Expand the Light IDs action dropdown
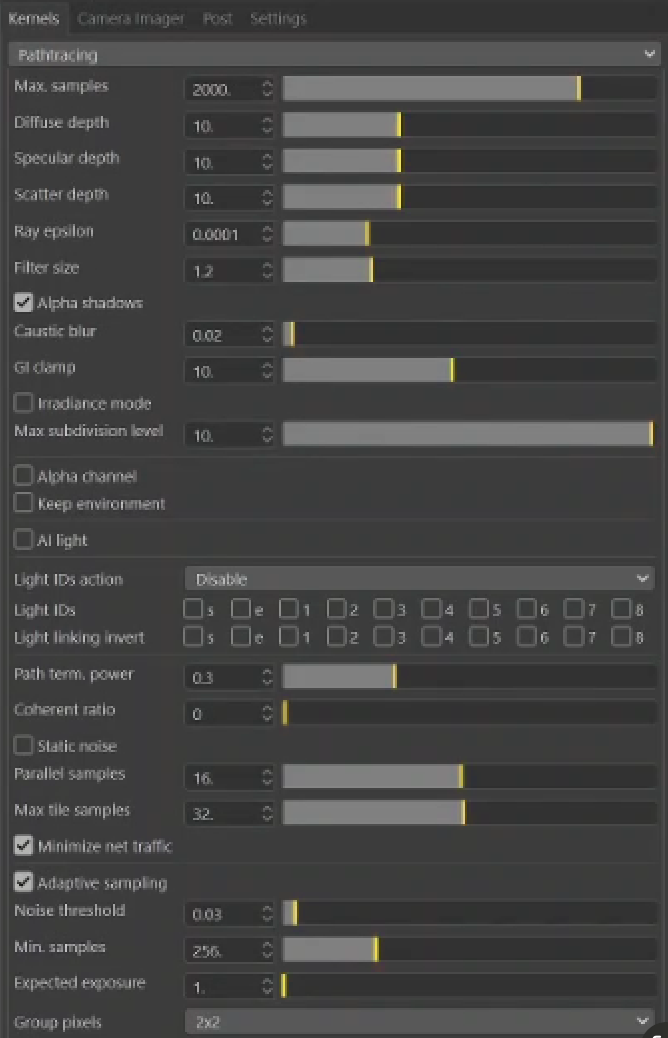The image size is (668, 1038). point(419,579)
